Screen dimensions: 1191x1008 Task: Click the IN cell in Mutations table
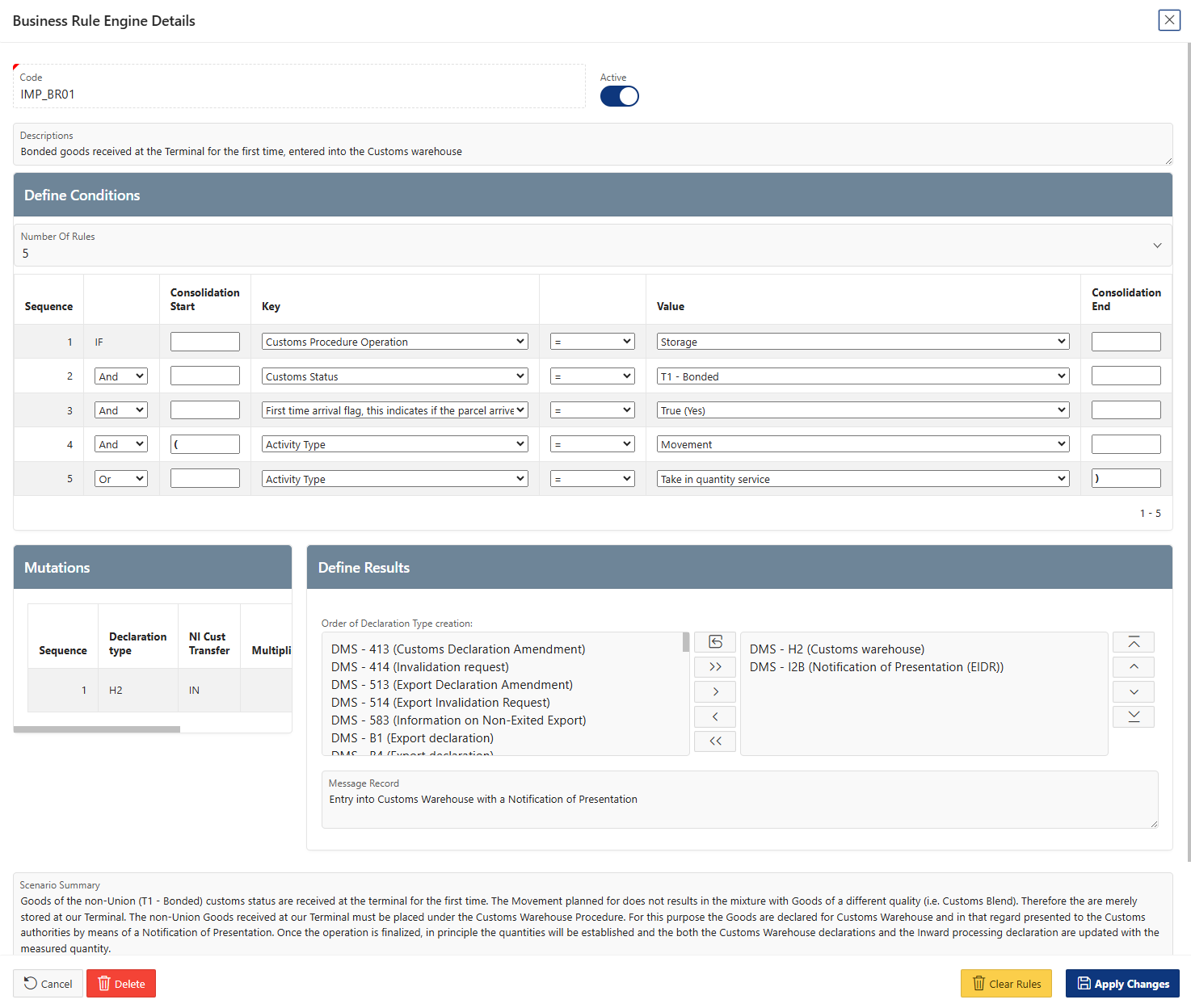point(209,691)
